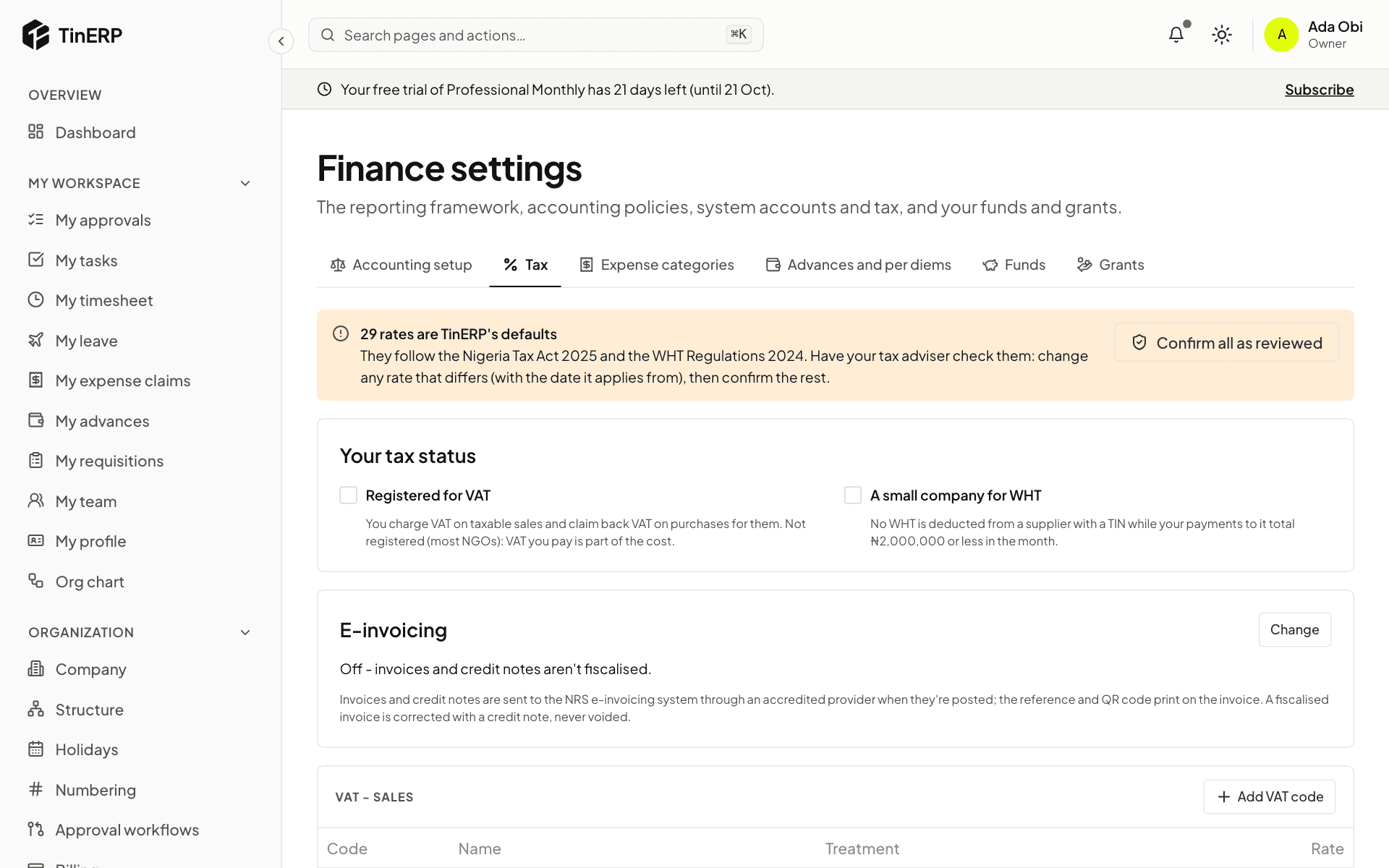Click the TinERP logo
Image resolution: width=1389 pixels, height=868 pixels.
click(72, 35)
